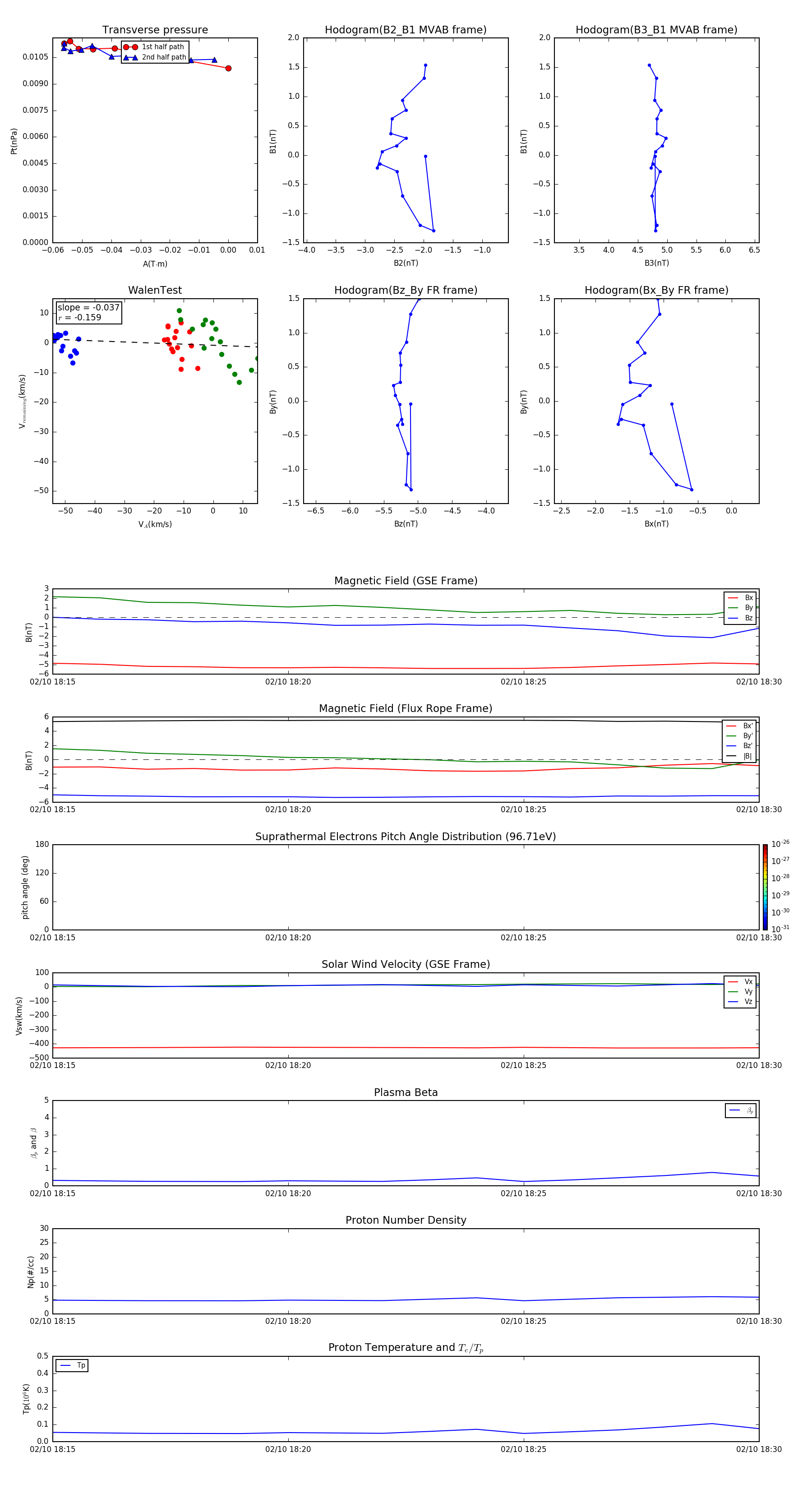Select the "r = -0.159" annotation
Screen dimensions: 812x1489
[80, 317]
